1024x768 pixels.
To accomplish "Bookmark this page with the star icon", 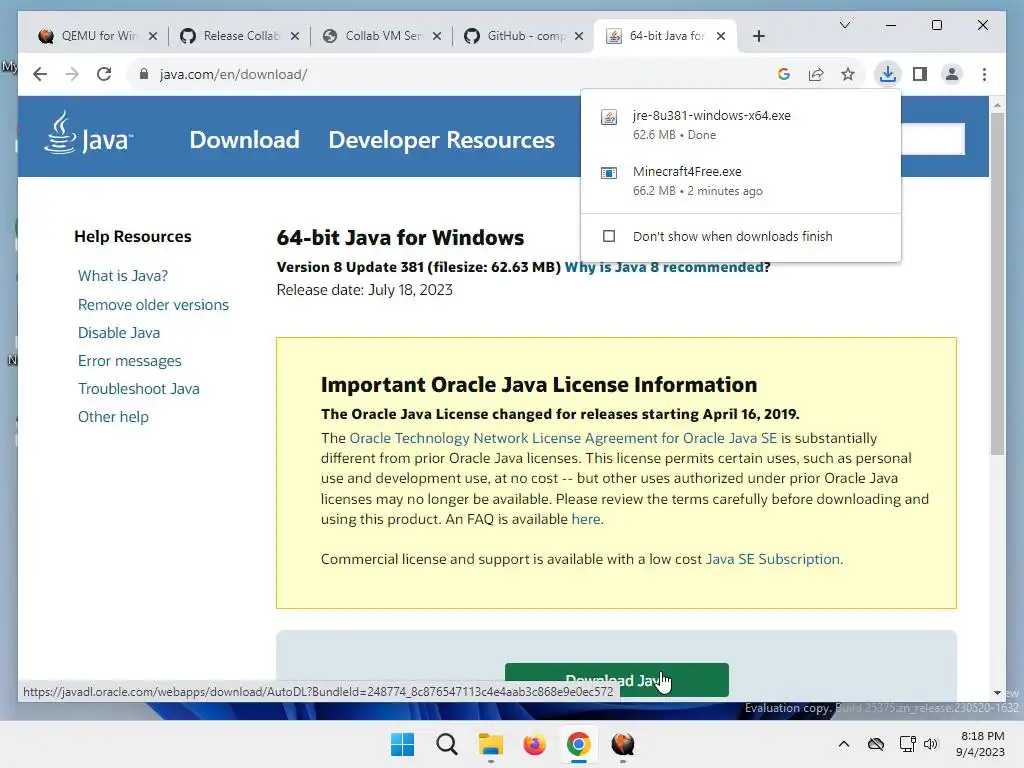I will [x=848, y=74].
